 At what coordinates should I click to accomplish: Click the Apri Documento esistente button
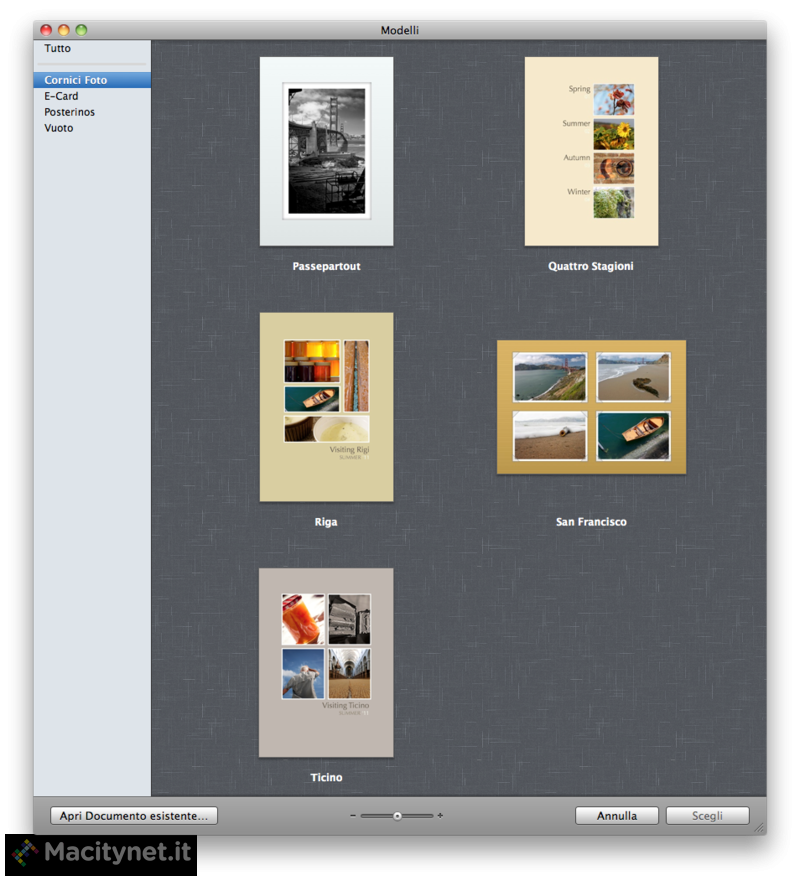(x=134, y=816)
